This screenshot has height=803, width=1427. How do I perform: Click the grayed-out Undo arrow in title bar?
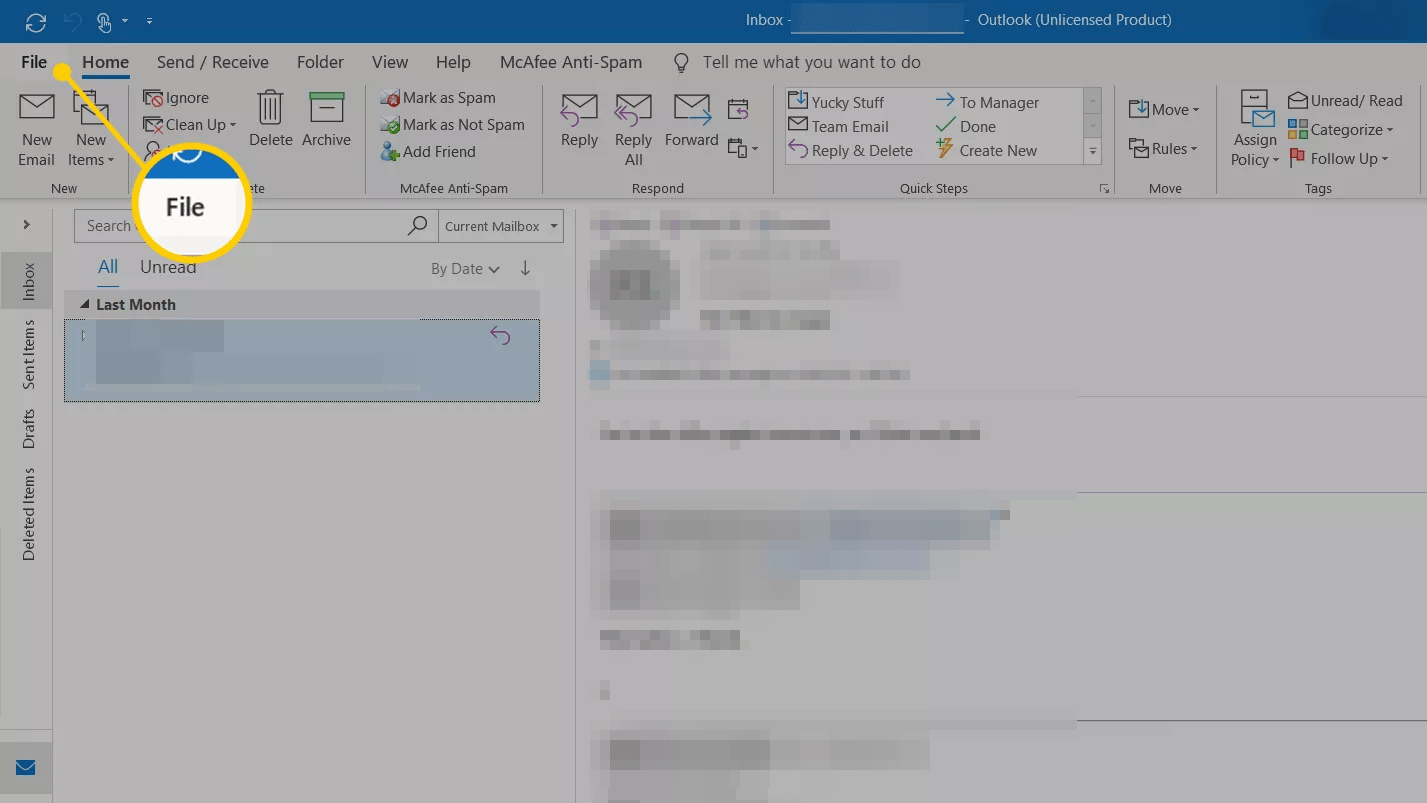(71, 20)
